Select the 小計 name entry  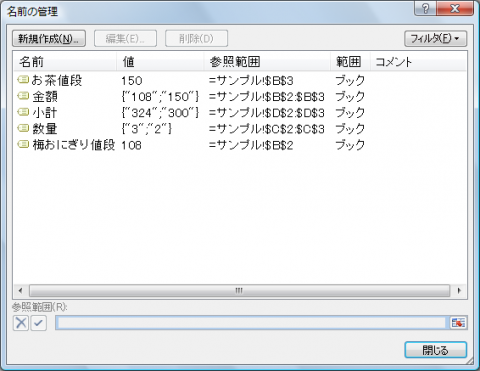(x=45, y=113)
